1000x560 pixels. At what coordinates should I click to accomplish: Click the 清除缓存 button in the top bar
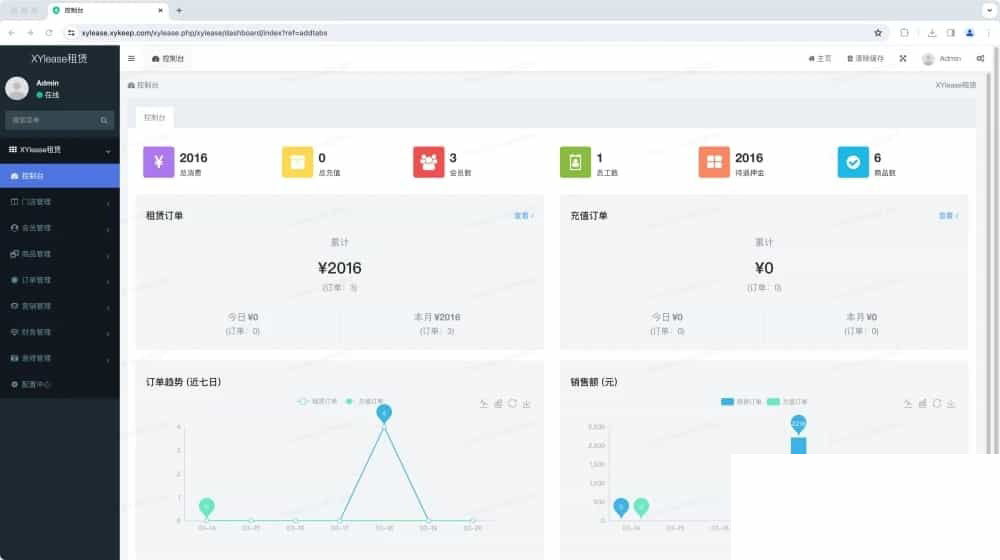click(x=865, y=59)
